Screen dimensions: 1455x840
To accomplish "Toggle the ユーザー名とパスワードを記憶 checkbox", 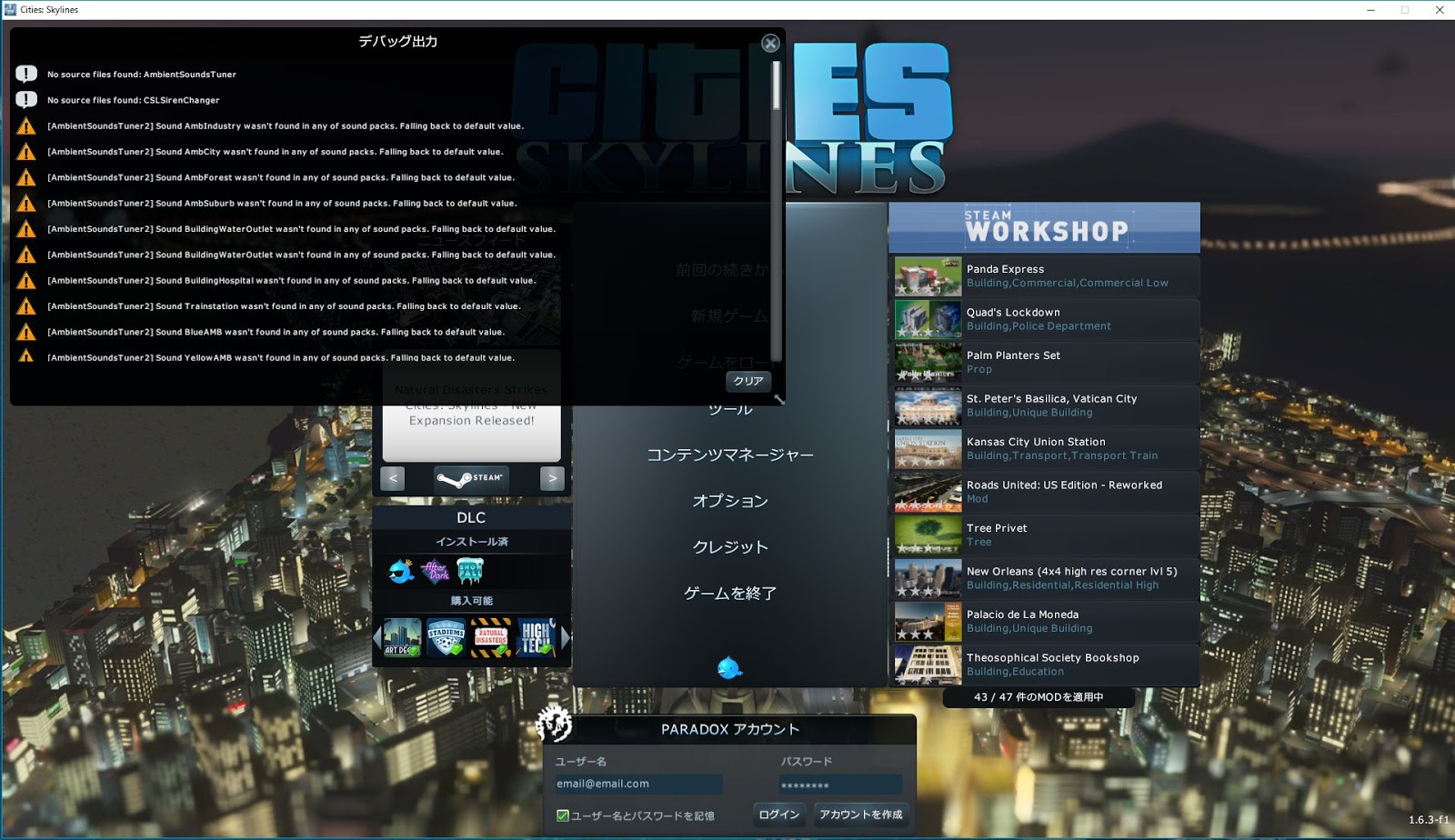I will tap(563, 815).
